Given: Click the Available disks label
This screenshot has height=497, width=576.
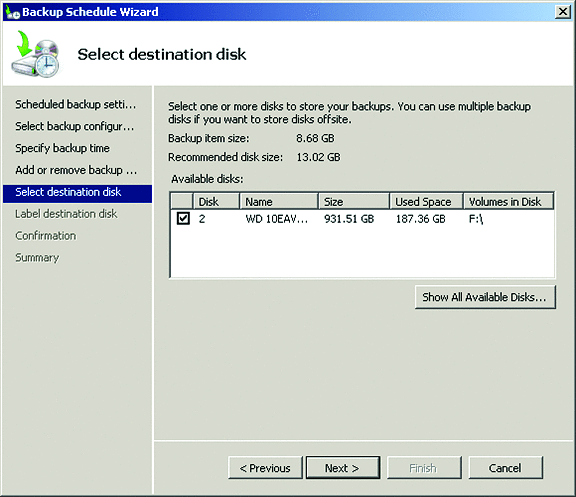Looking at the screenshot, I should (207, 179).
